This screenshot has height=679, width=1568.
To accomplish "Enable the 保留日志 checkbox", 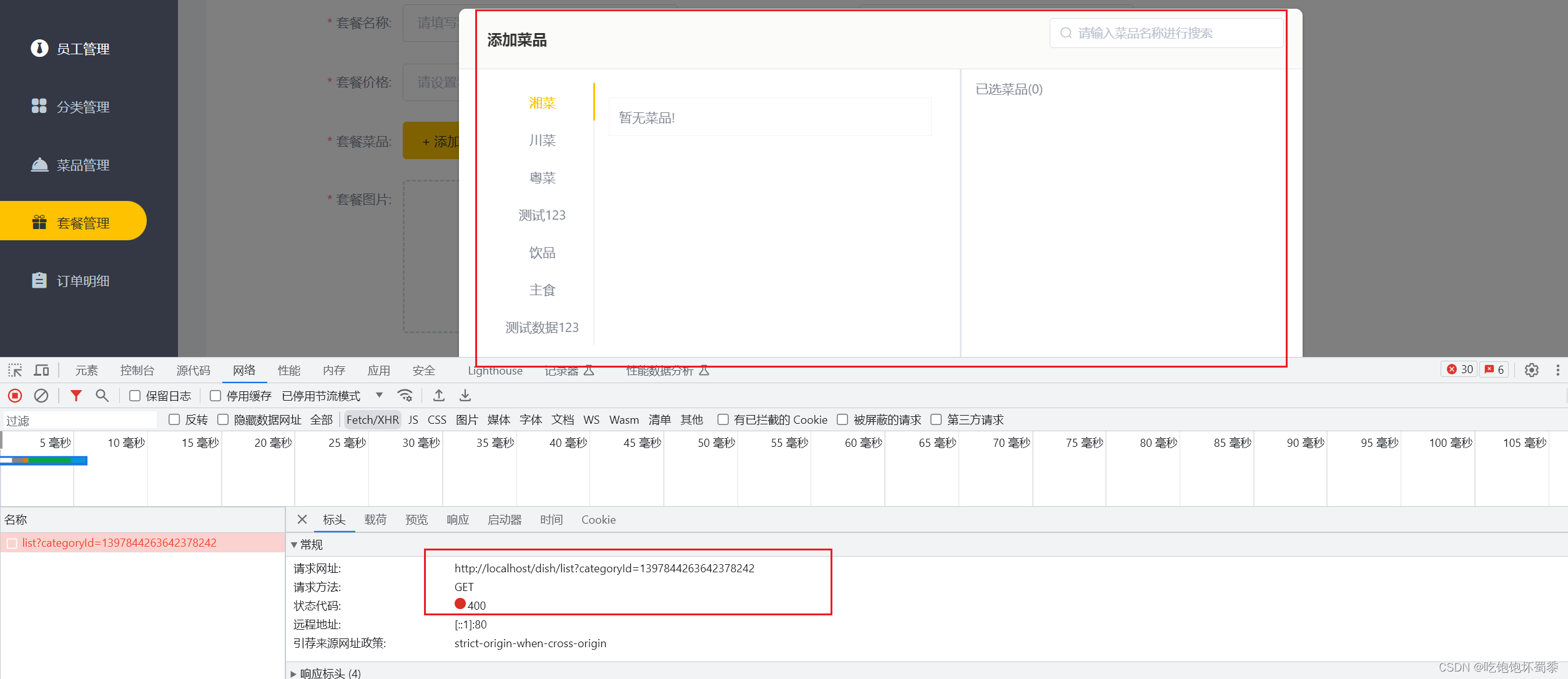I will point(134,395).
